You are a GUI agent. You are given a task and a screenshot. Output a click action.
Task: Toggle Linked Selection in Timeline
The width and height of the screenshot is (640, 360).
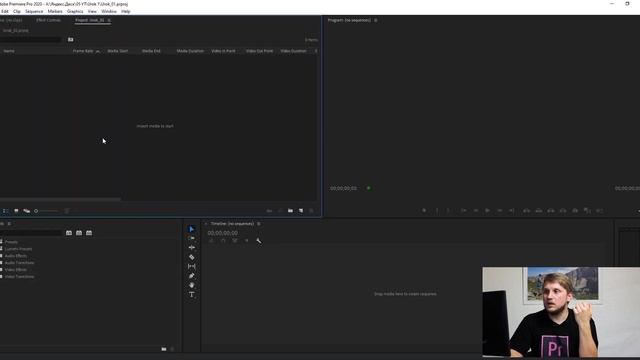pyautogui.click(x=235, y=241)
